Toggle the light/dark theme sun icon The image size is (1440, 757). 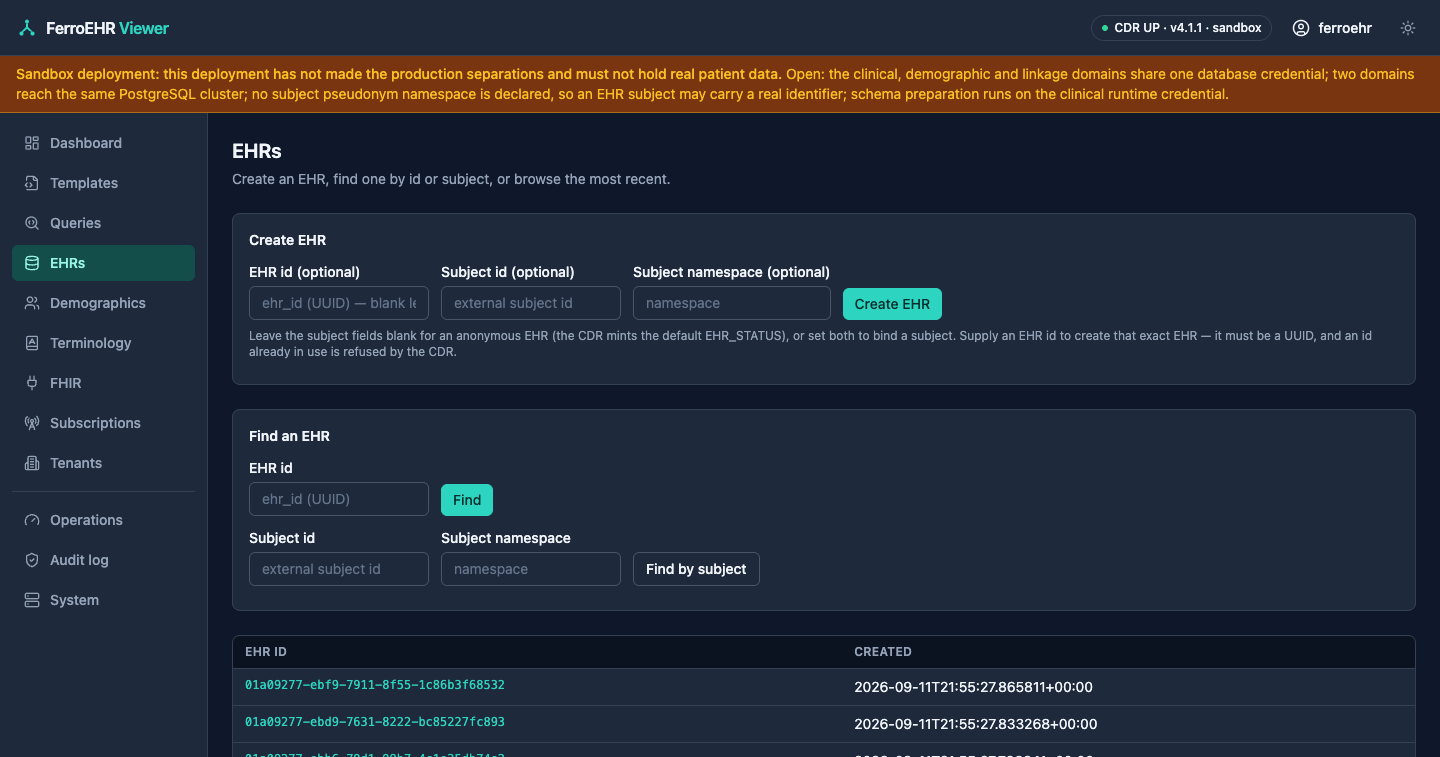[x=1408, y=28]
